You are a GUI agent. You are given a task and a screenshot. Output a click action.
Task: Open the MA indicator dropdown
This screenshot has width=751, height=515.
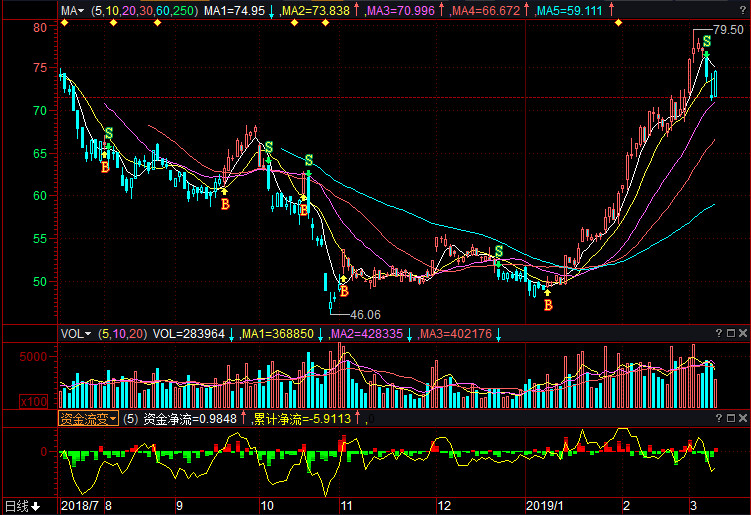point(72,10)
